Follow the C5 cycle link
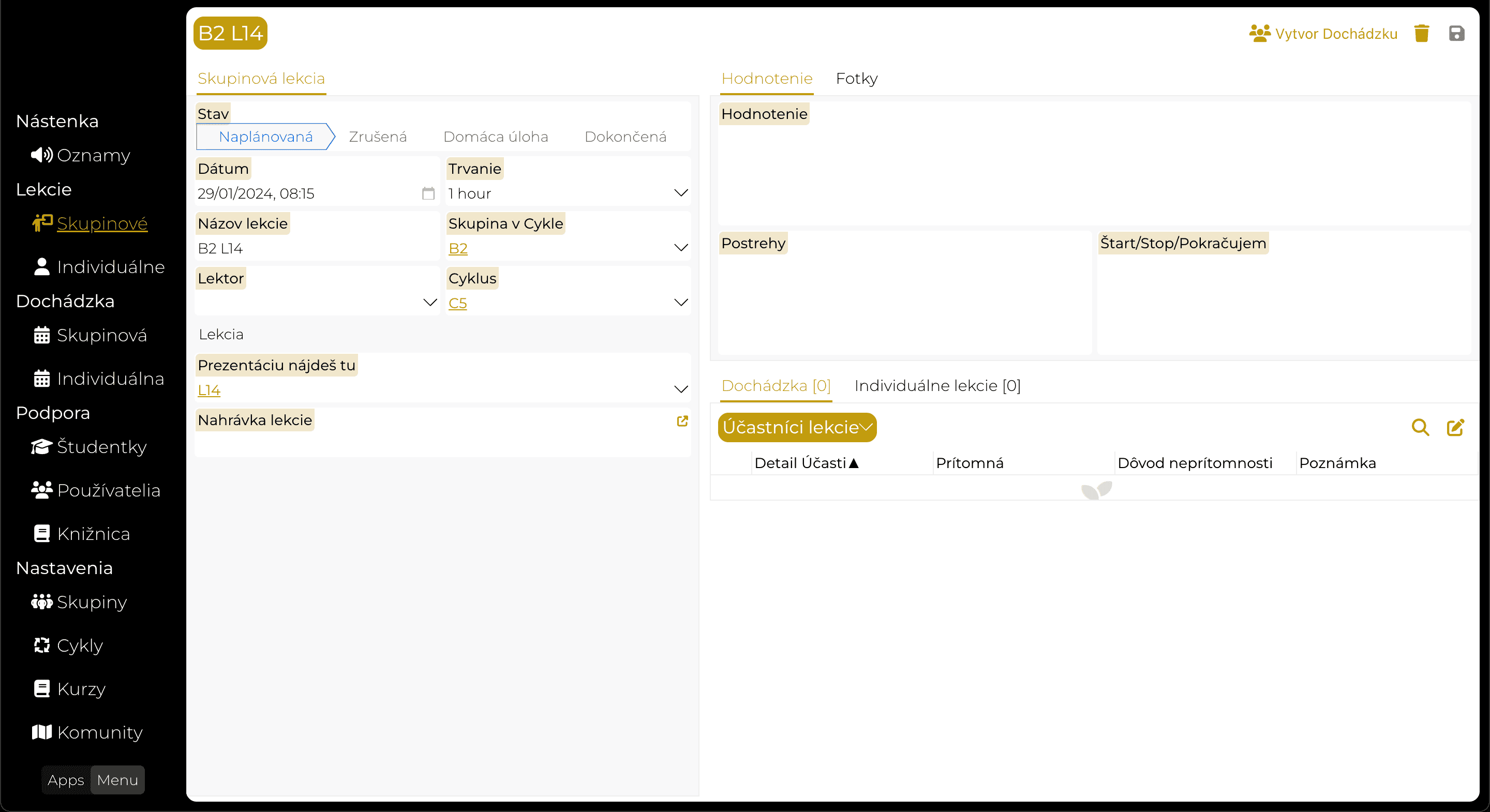The height and width of the screenshot is (812, 1490). tap(457, 303)
